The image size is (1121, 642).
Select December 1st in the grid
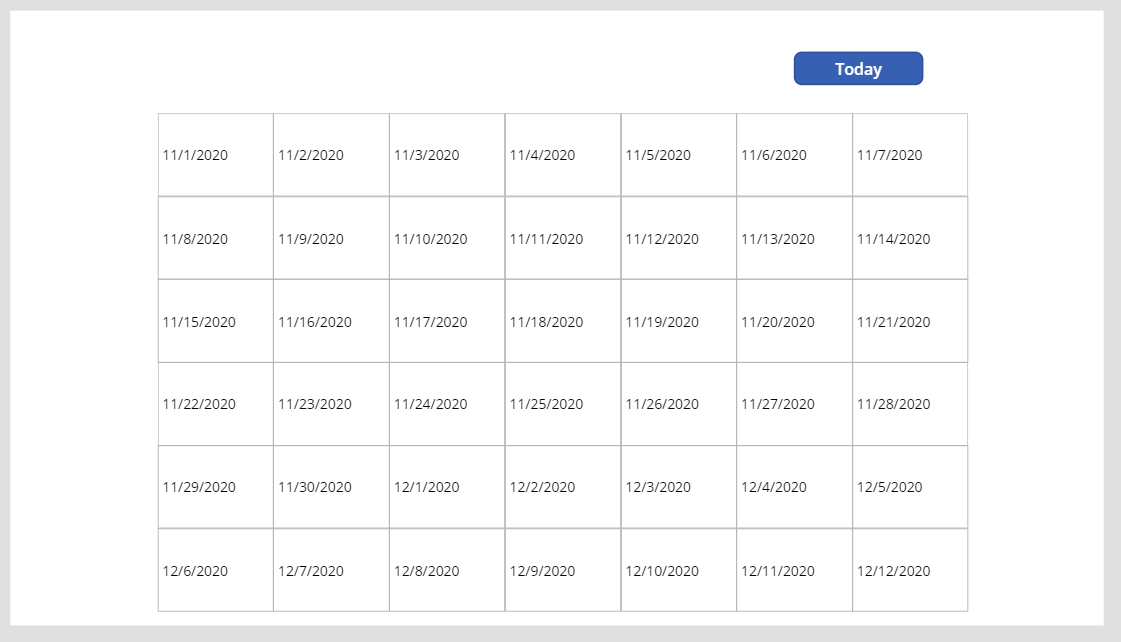[446, 487]
